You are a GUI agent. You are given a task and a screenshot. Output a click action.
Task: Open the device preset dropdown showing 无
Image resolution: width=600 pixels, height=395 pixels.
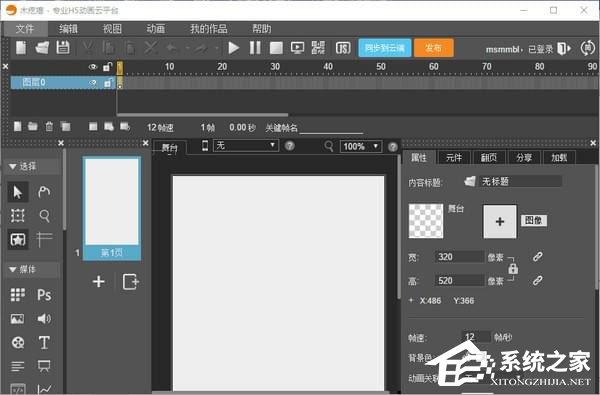pyautogui.click(x=246, y=145)
